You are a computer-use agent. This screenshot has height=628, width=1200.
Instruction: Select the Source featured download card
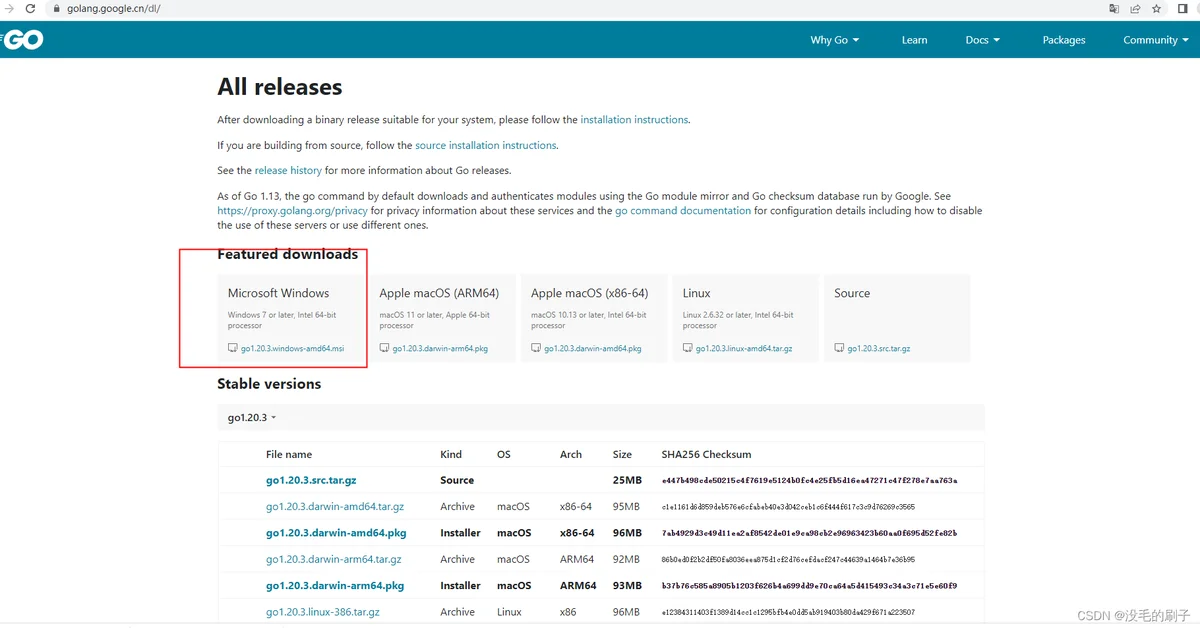[897, 318]
